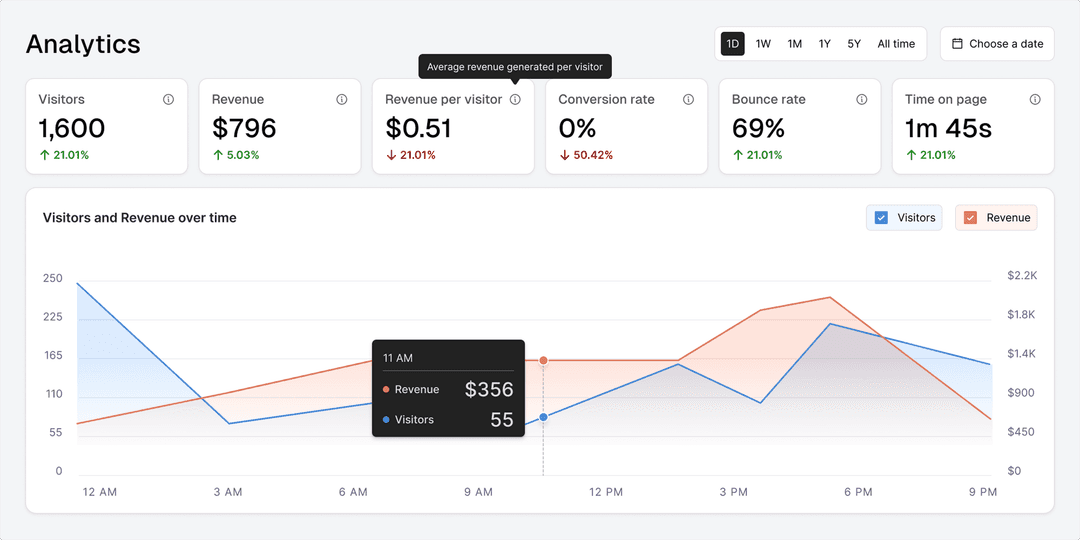This screenshot has height=540, width=1080.
Task: Show All time data range
Action: (x=896, y=44)
